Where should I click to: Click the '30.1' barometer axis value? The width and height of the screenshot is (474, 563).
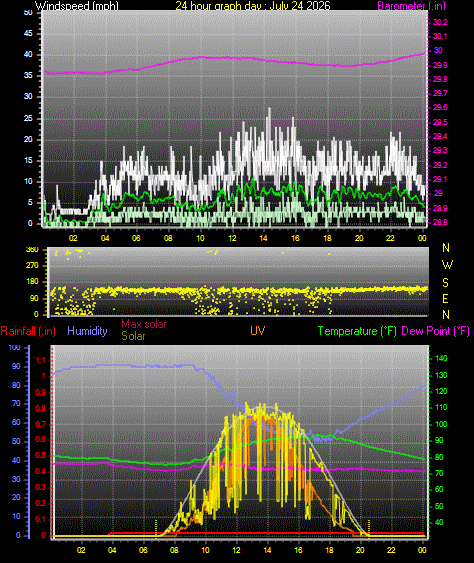pyautogui.click(x=440, y=36)
